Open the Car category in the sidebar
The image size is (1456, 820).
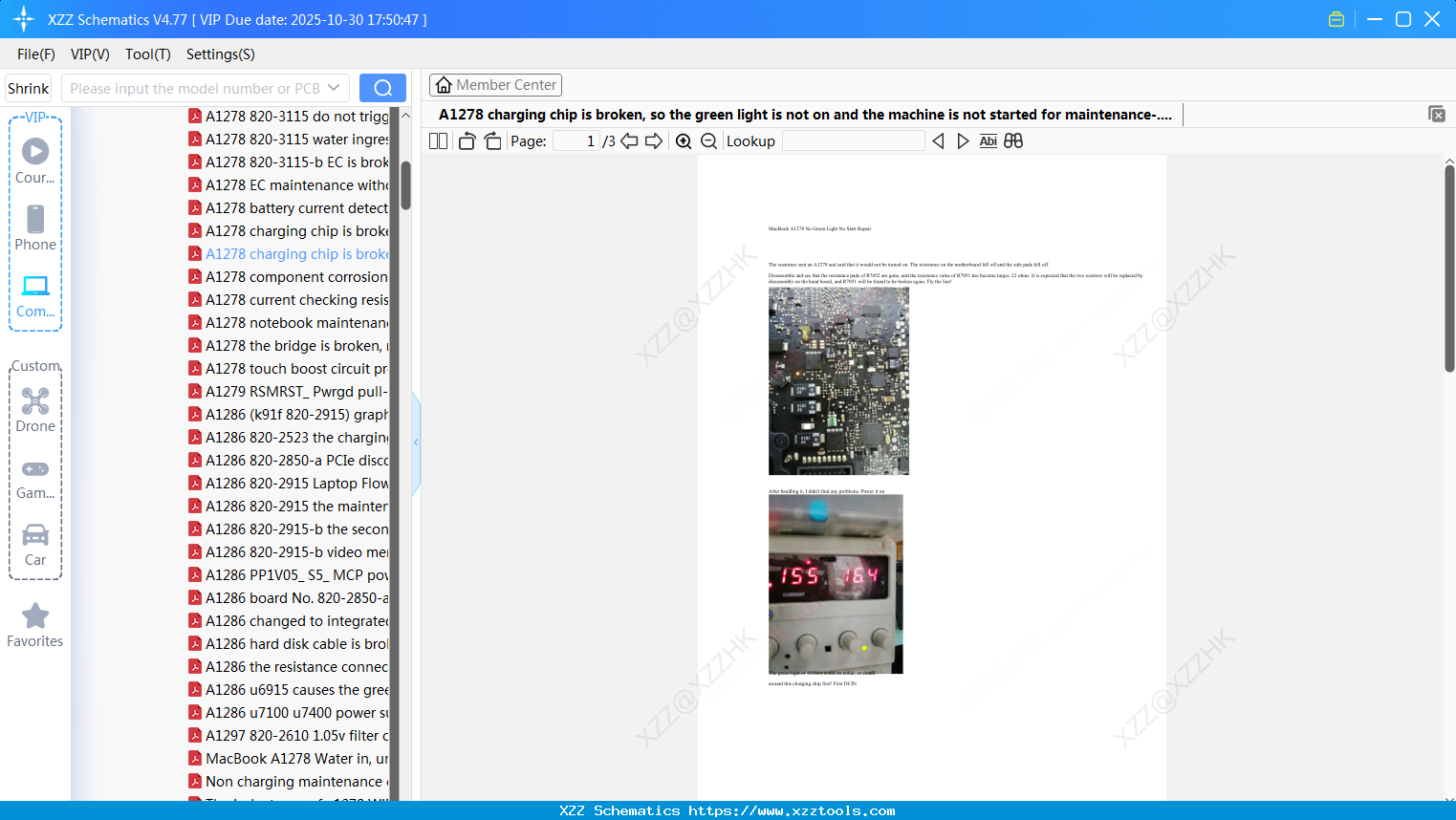pos(35,546)
